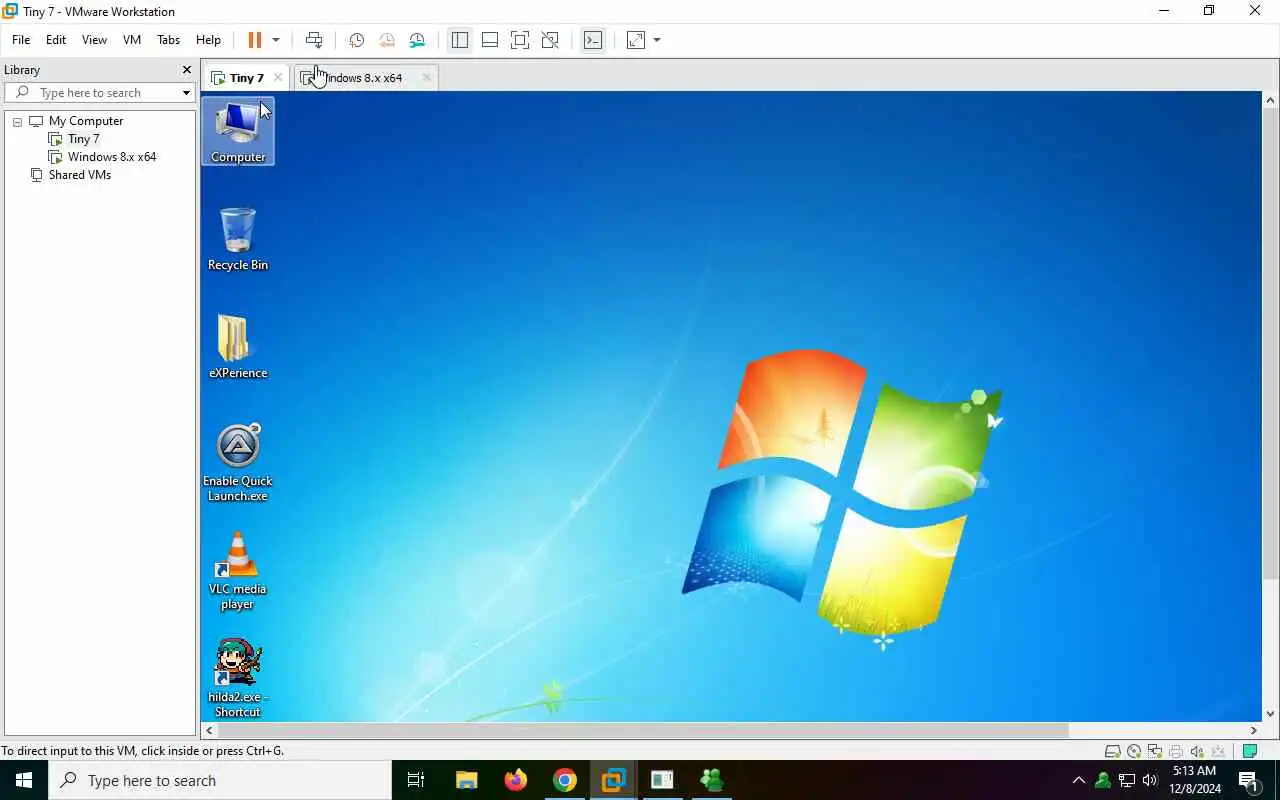The height and width of the screenshot is (800, 1280).
Task: Open the Windows Start menu
Action: pos(24,780)
